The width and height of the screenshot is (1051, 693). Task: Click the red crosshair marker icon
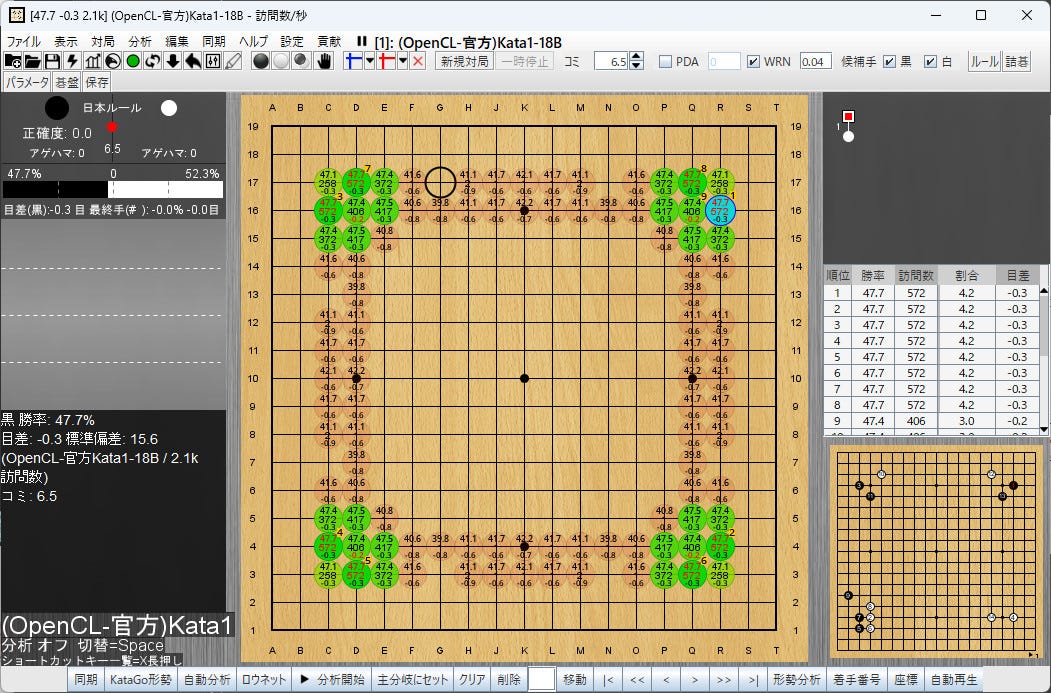[386, 62]
